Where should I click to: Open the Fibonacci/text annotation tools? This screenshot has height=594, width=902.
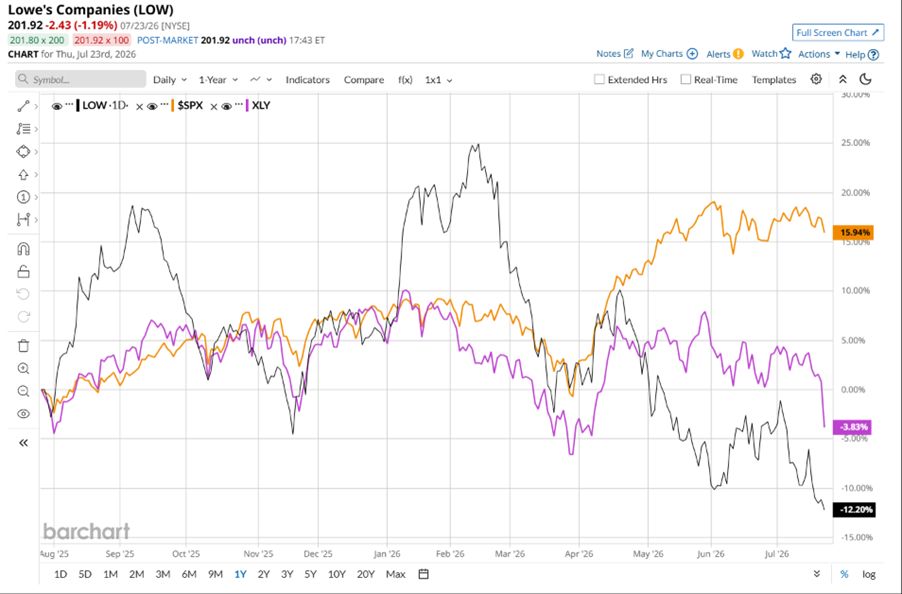point(23,129)
